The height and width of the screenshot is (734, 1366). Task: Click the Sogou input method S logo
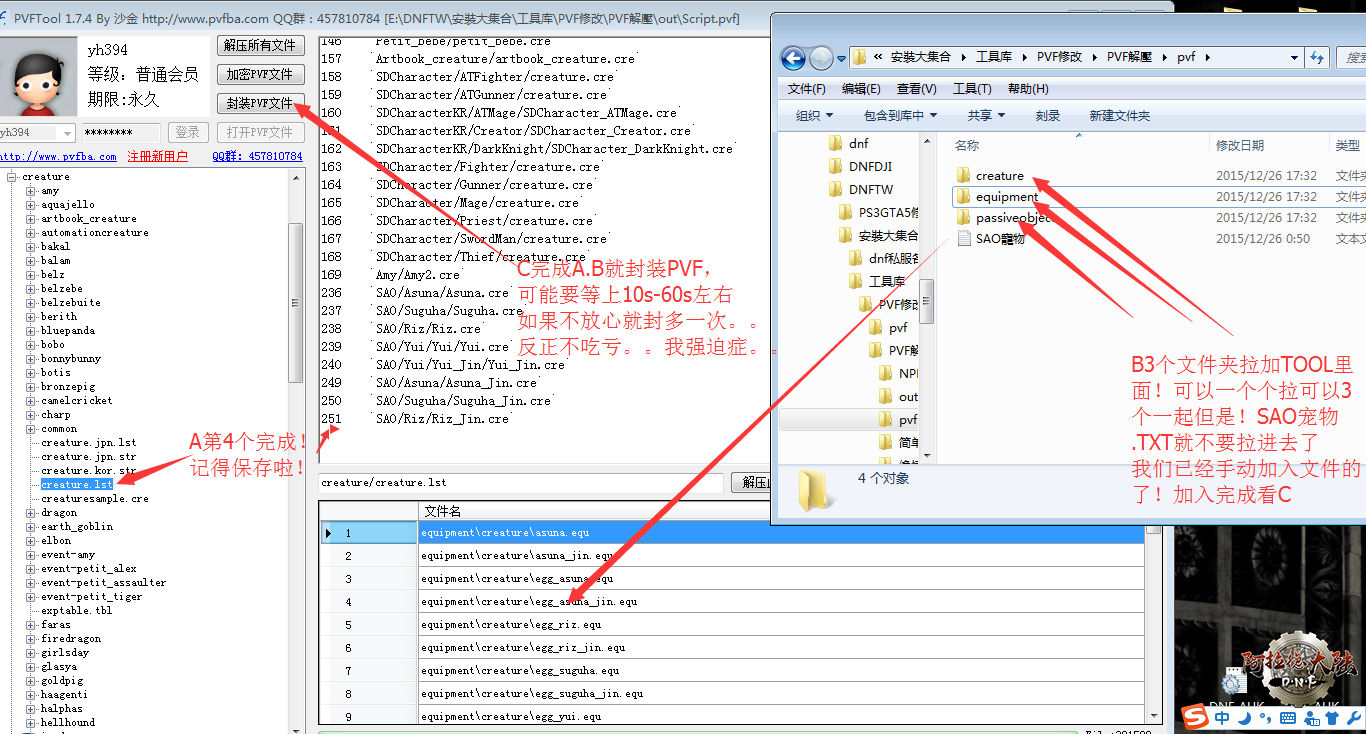click(1194, 717)
